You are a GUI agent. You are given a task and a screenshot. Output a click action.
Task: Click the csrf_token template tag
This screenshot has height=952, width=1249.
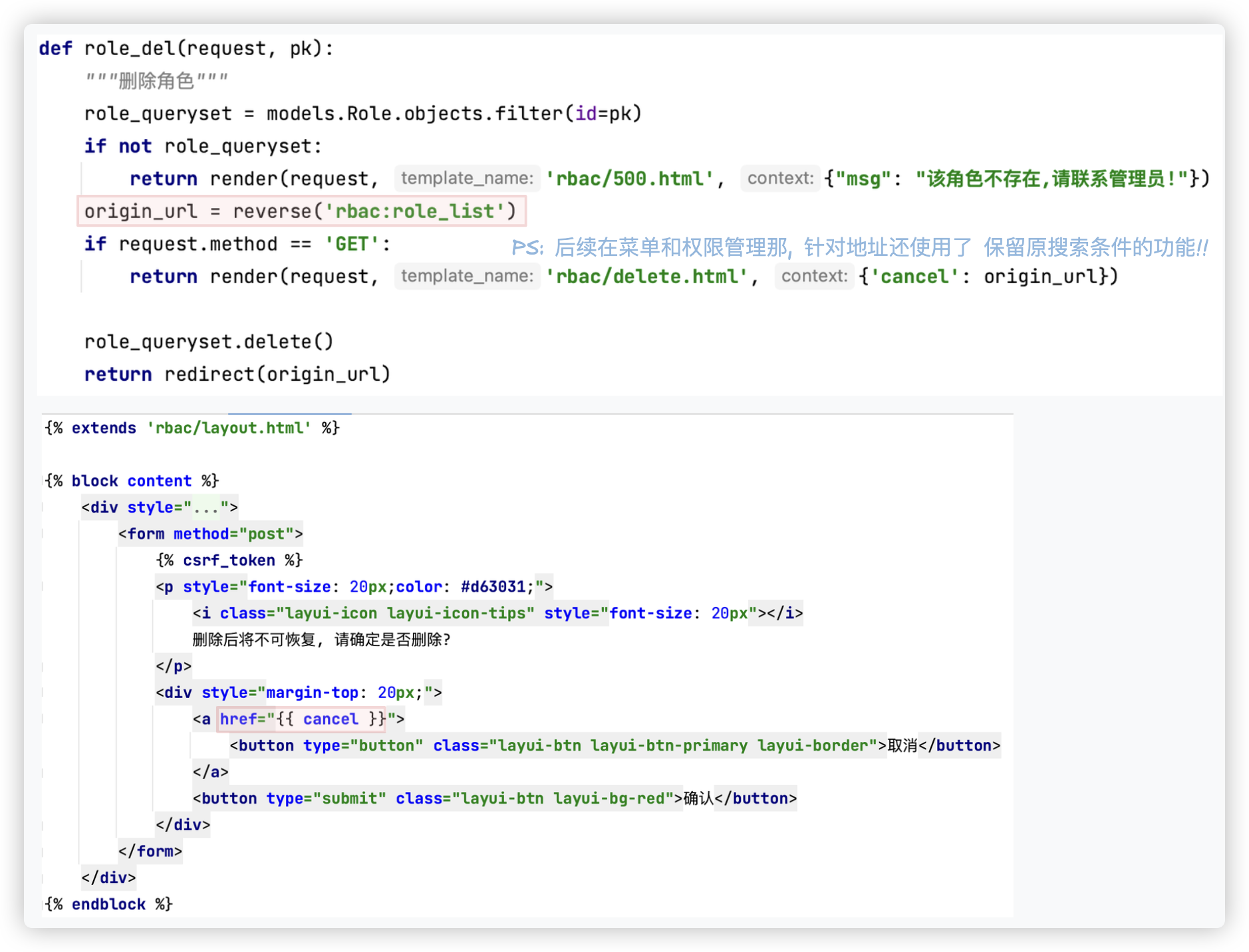pos(229,560)
